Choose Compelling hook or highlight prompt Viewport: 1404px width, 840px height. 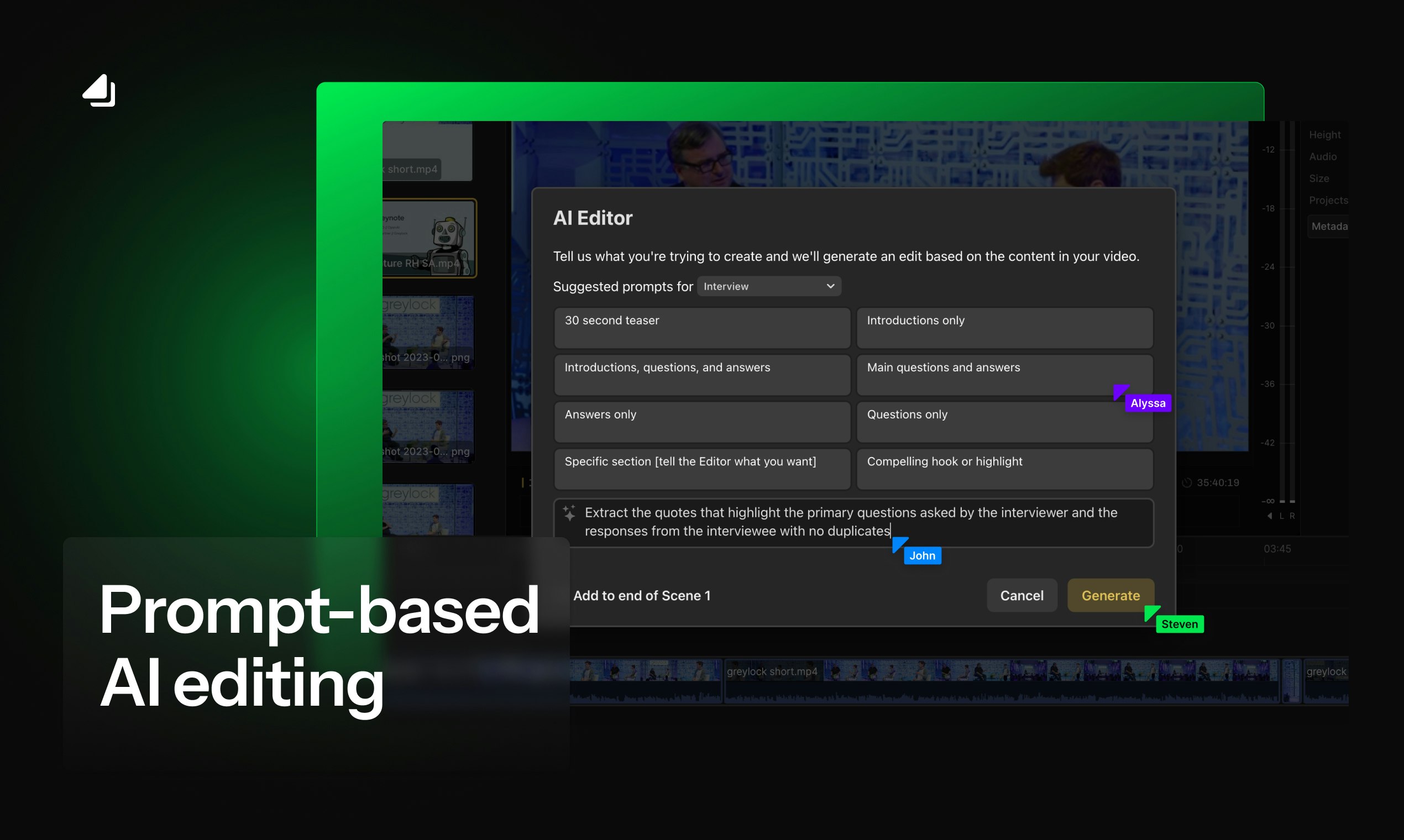(1004, 469)
